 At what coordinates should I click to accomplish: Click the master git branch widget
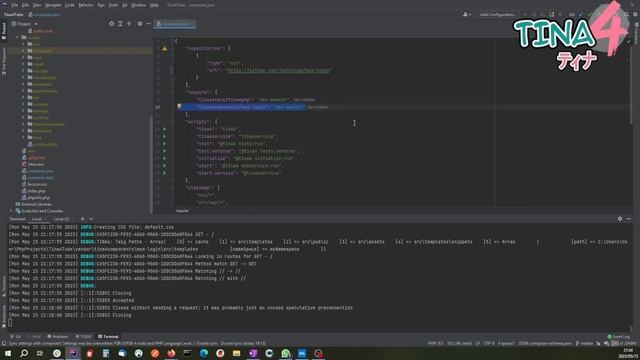tap(584, 344)
